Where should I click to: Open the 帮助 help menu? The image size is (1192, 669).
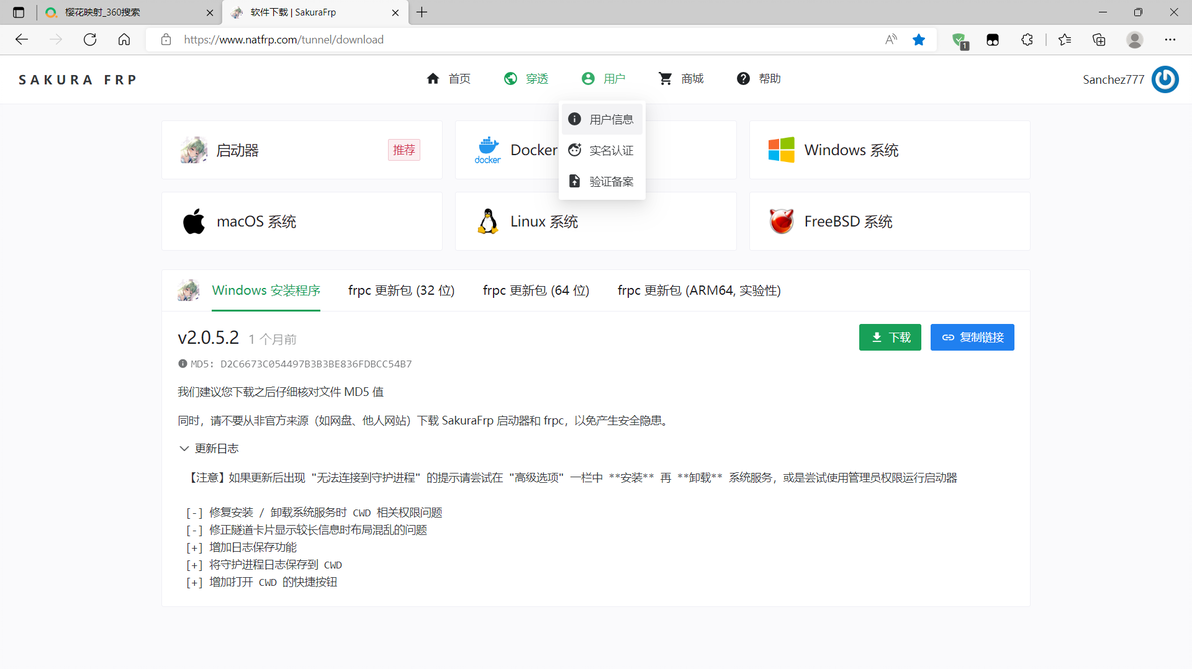tap(759, 79)
